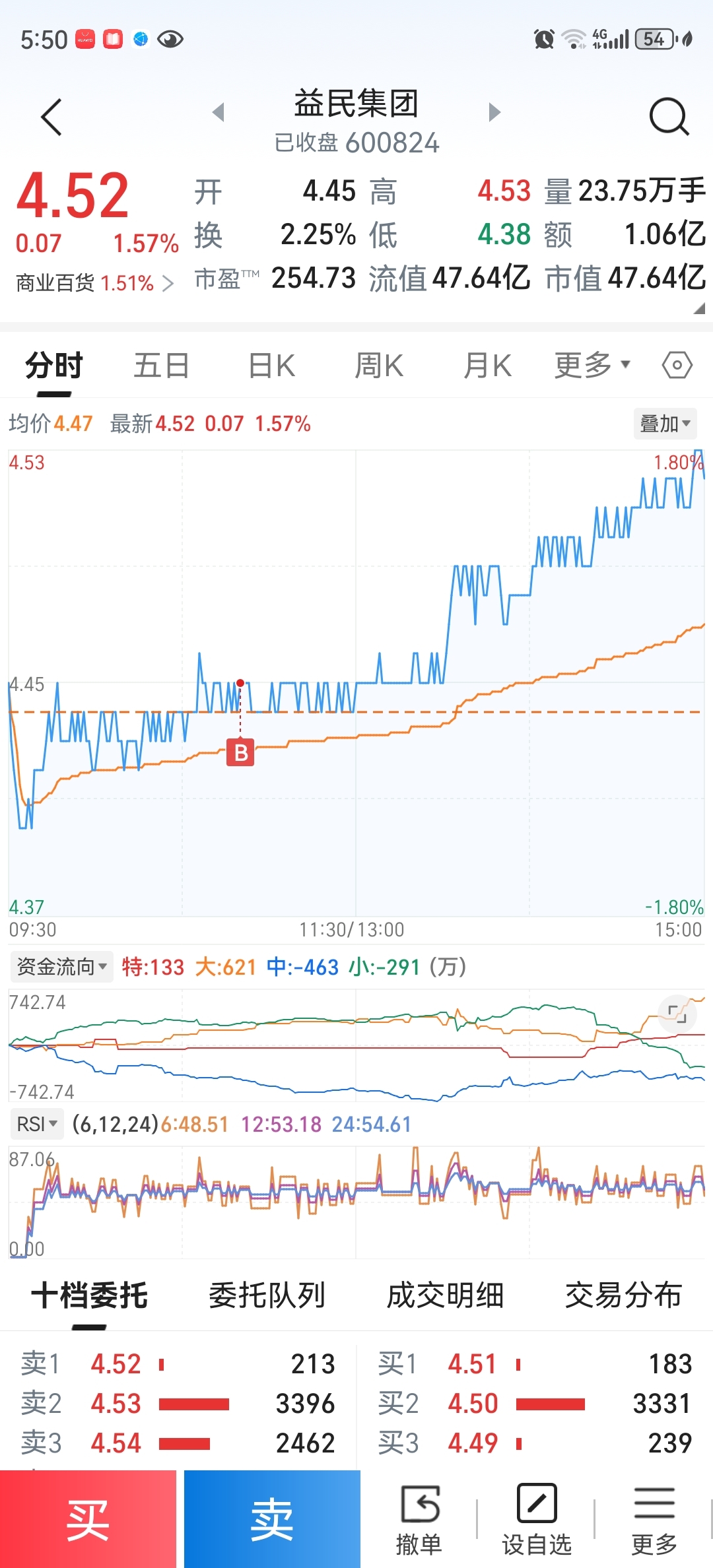713x1568 pixels.
Task: Tap the back arrow icon
Action: pos(51,117)
